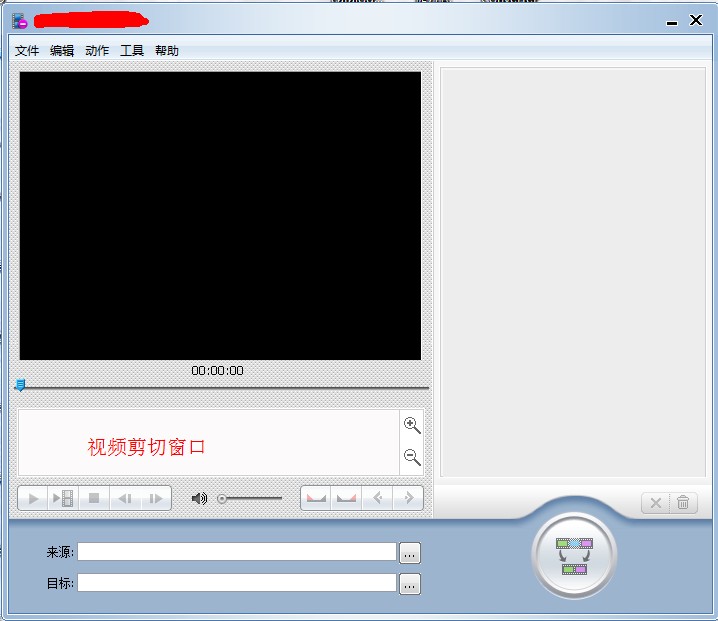Click the video playback seek bar track
718x621 pixels.
click(x=223, y=387)
